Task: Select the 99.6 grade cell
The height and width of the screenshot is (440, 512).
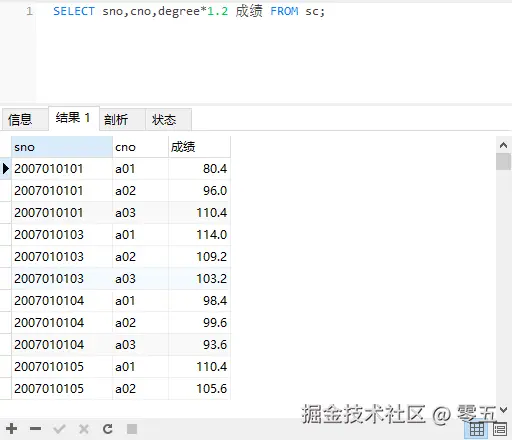Action: 199,323
